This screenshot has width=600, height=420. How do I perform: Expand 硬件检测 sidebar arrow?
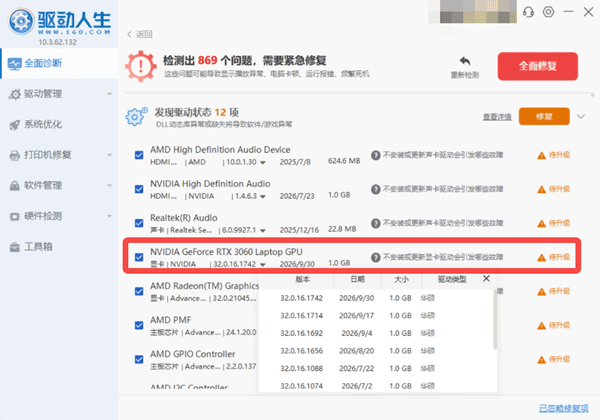tap(109, 217)
